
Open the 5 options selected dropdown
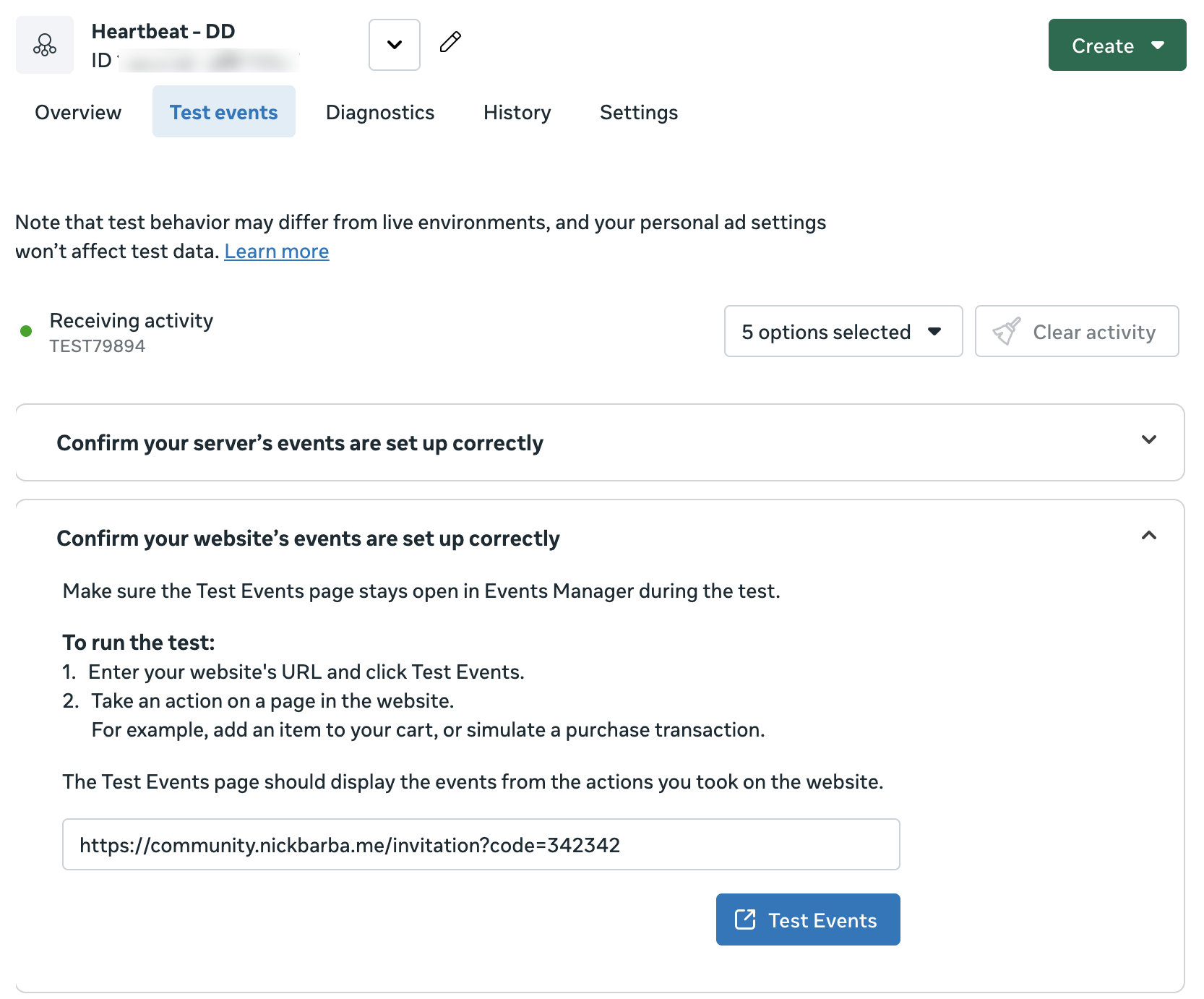click(x=843, y=331)
